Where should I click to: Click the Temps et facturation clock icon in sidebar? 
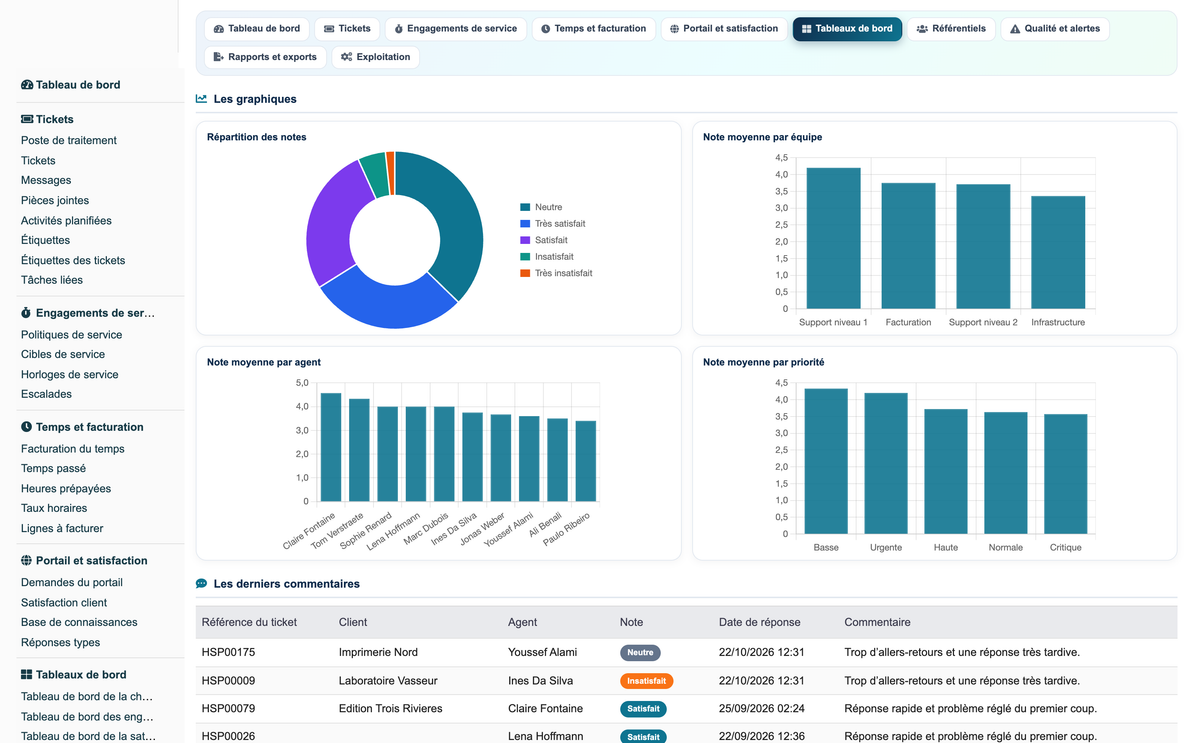point(27,427)
